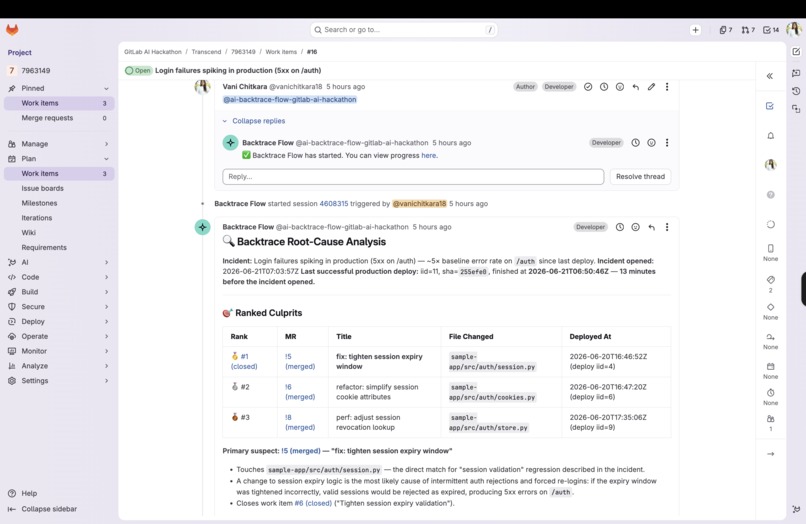The width and height of the screenshot is (806, 524).
Task: Open Issue boards in sidebar
Action: coord(59,189)
